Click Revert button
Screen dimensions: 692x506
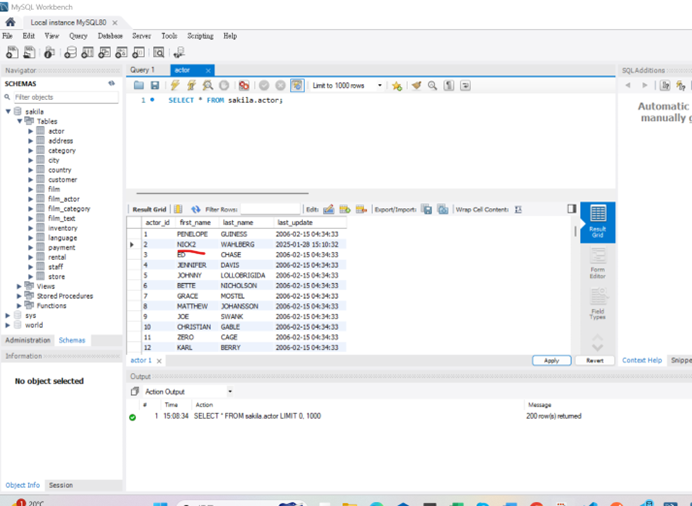coord(594,360)
